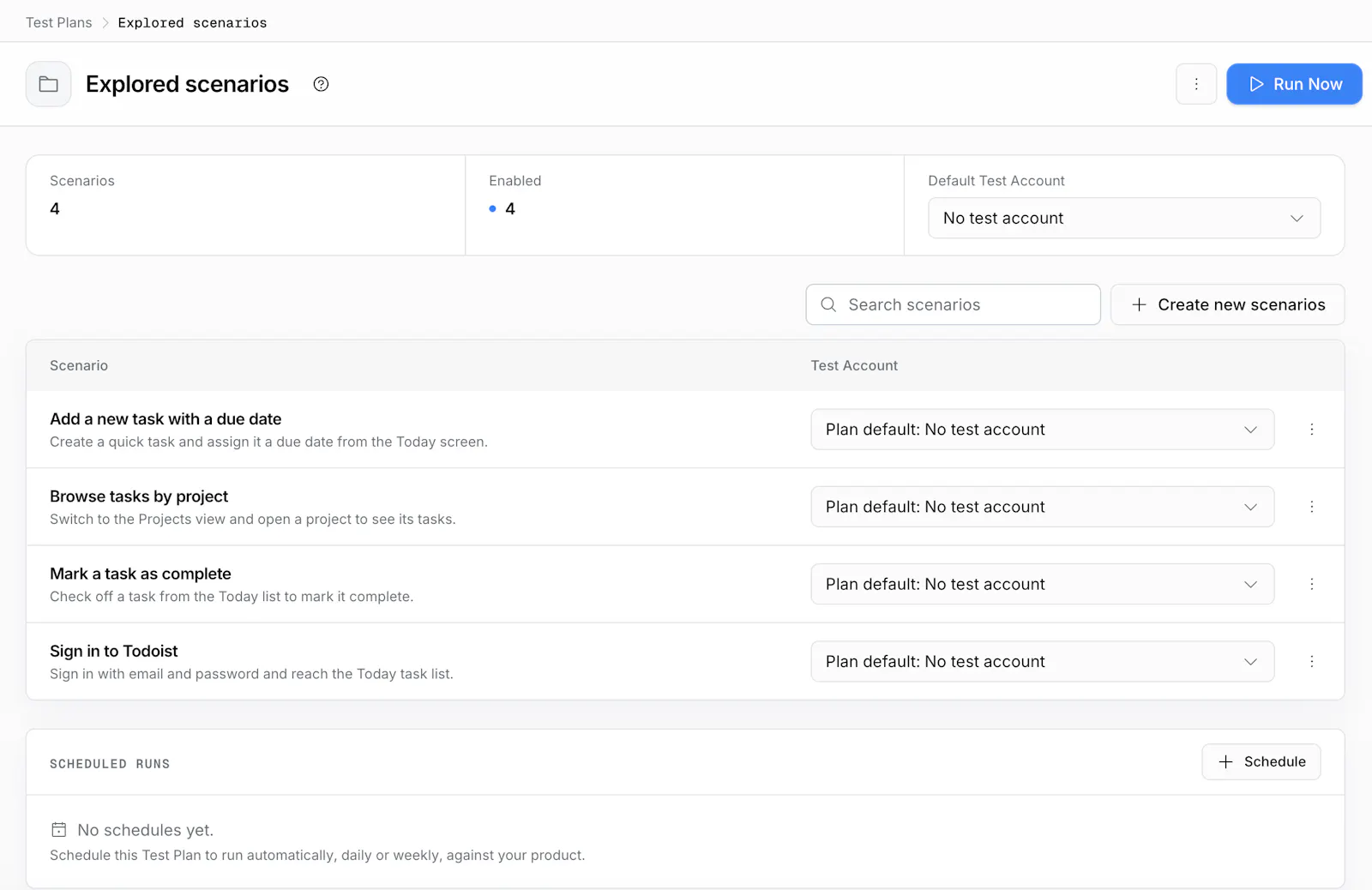This screenshot has width=1372, height=890.
Task: Click the Explored scenarios breadcrumb item
Action: pyautogui.click(x=192, y=22)
